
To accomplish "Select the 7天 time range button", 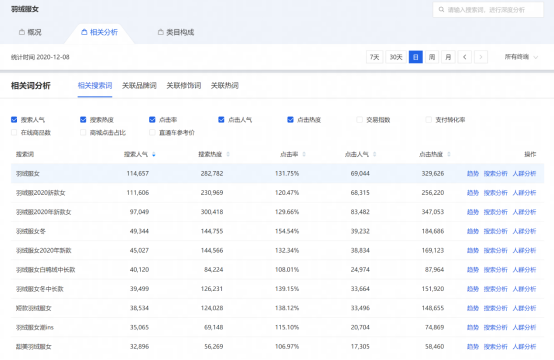I will pos(375,57).
